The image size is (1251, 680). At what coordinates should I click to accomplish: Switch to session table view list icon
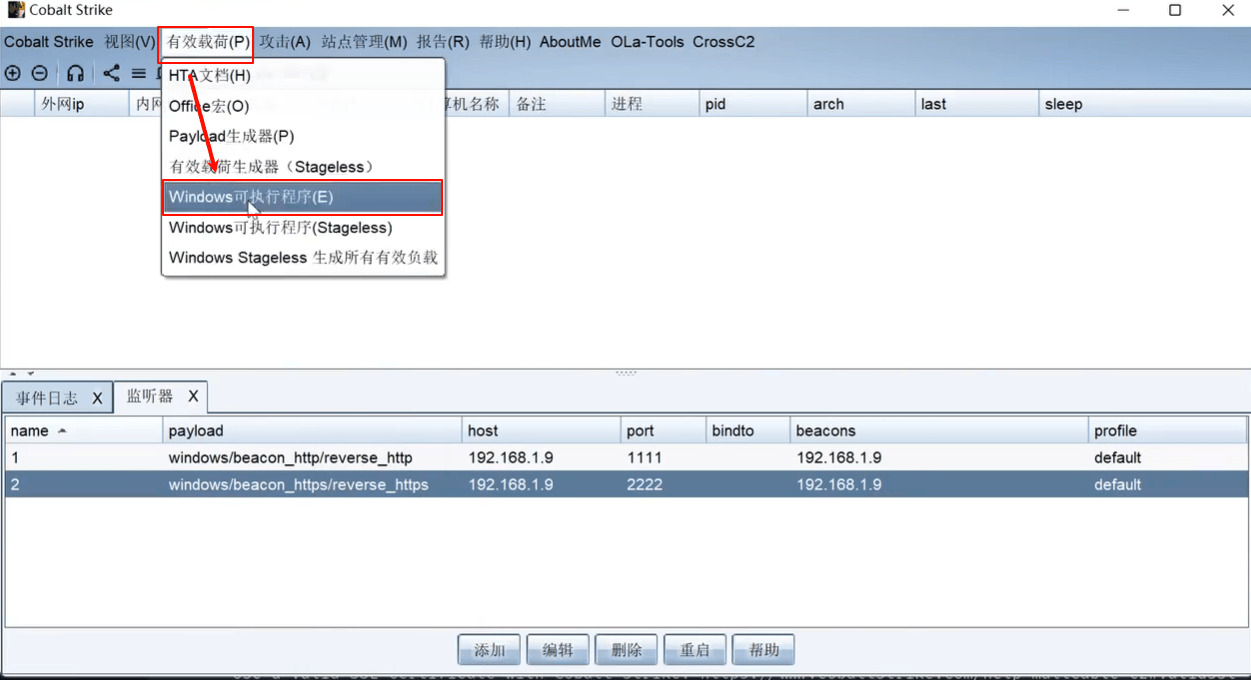pos(138,73)
